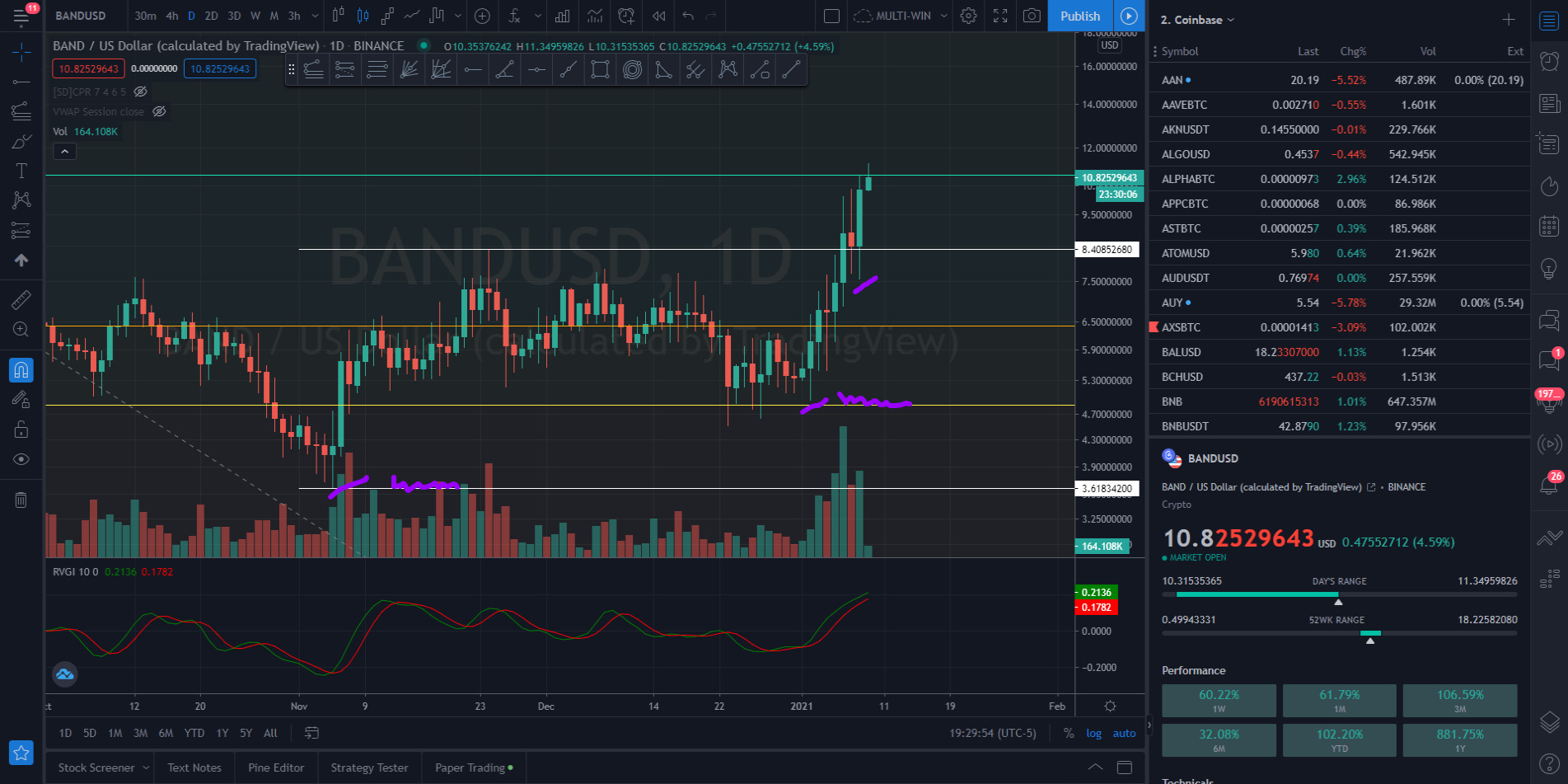This screenshot has width=1568, height=784.
Task: Open the favorites star toolbar button
Action: click(x=21, y=752)
